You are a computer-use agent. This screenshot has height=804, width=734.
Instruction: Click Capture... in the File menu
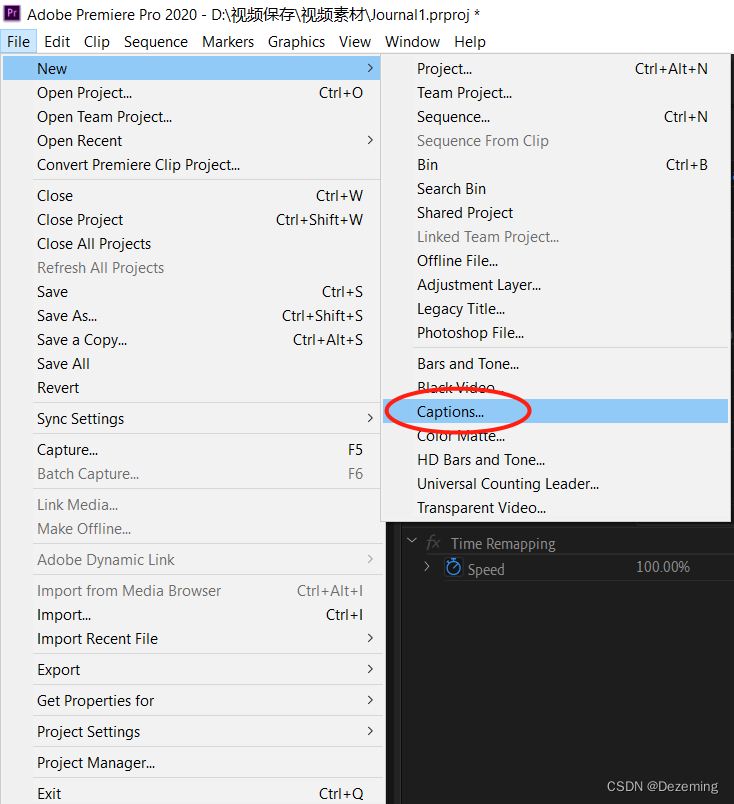pyautogui.click(x=191, y=449)
